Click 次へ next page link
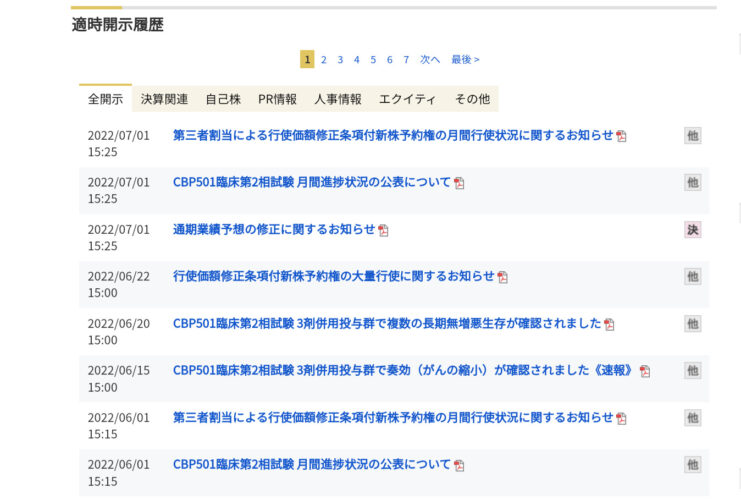Image resolution: width=741 pixels, height=500 pixels. click(430, 60)
